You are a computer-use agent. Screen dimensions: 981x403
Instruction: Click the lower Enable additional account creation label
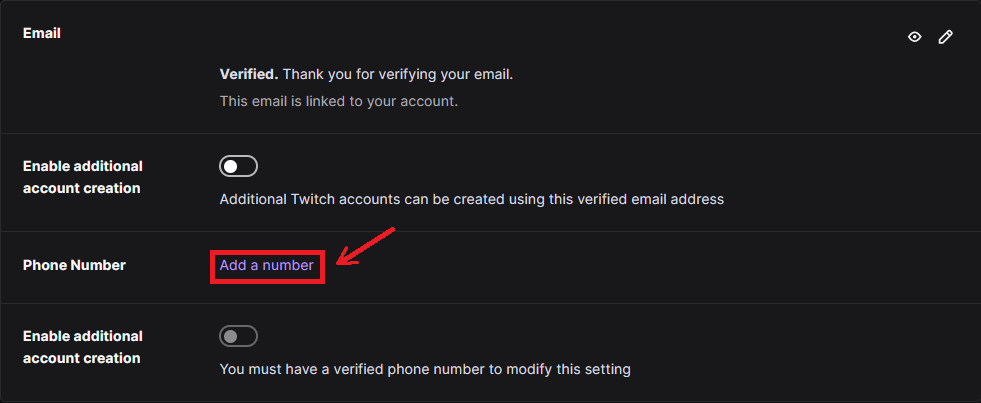pos(83,347)
